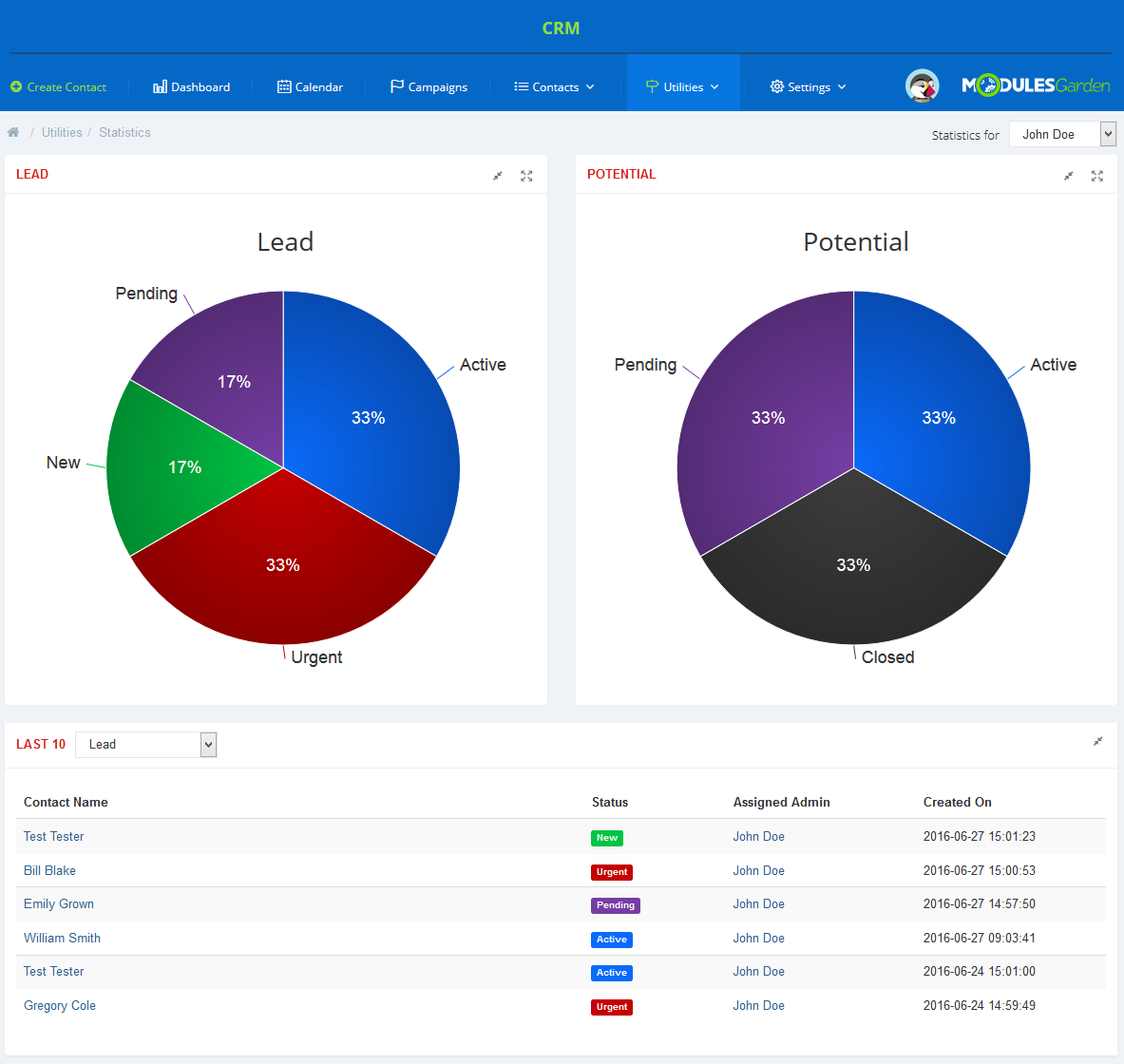
Task: Open contact Bill Blake
Action: click(x=49, y=870)
